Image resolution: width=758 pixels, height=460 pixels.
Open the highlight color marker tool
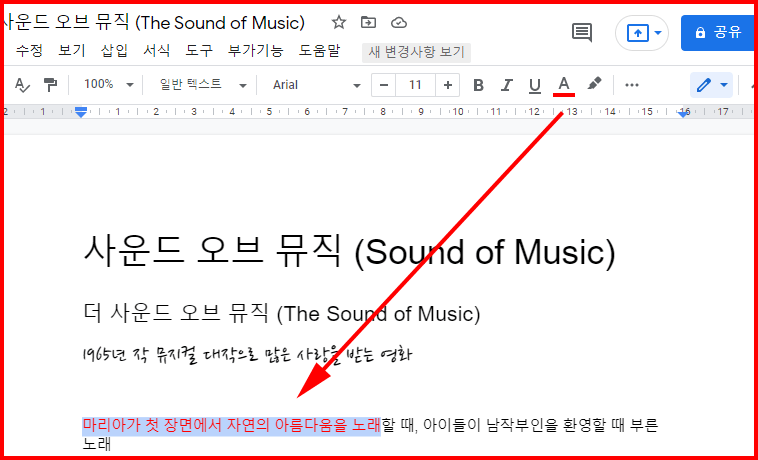594,85
